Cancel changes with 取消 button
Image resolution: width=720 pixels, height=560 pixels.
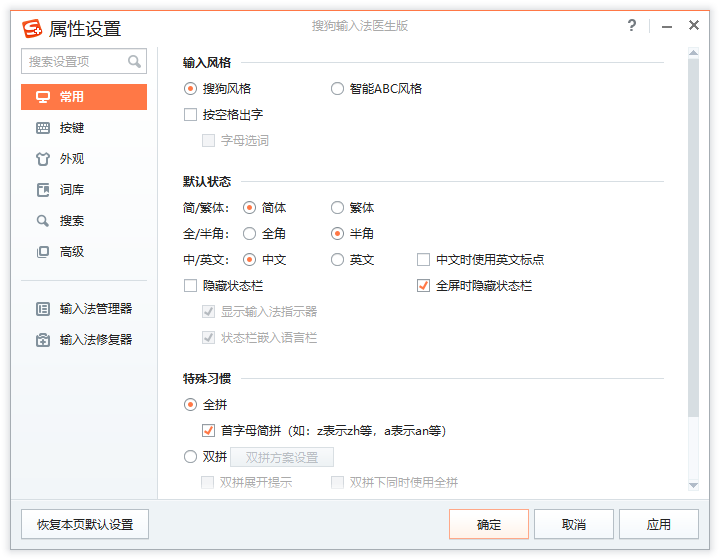tap(574, 524)
